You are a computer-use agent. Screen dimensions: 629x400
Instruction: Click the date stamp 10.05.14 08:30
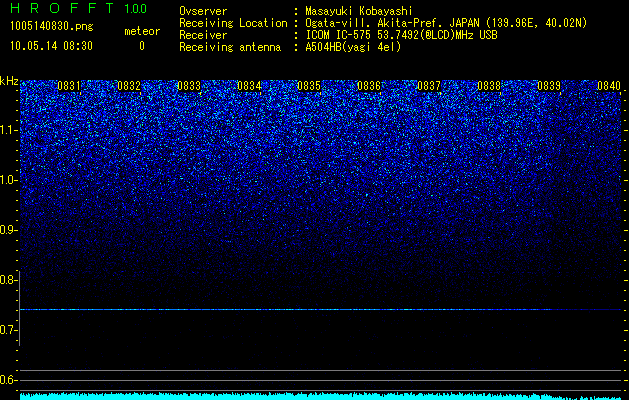point(51,46)
